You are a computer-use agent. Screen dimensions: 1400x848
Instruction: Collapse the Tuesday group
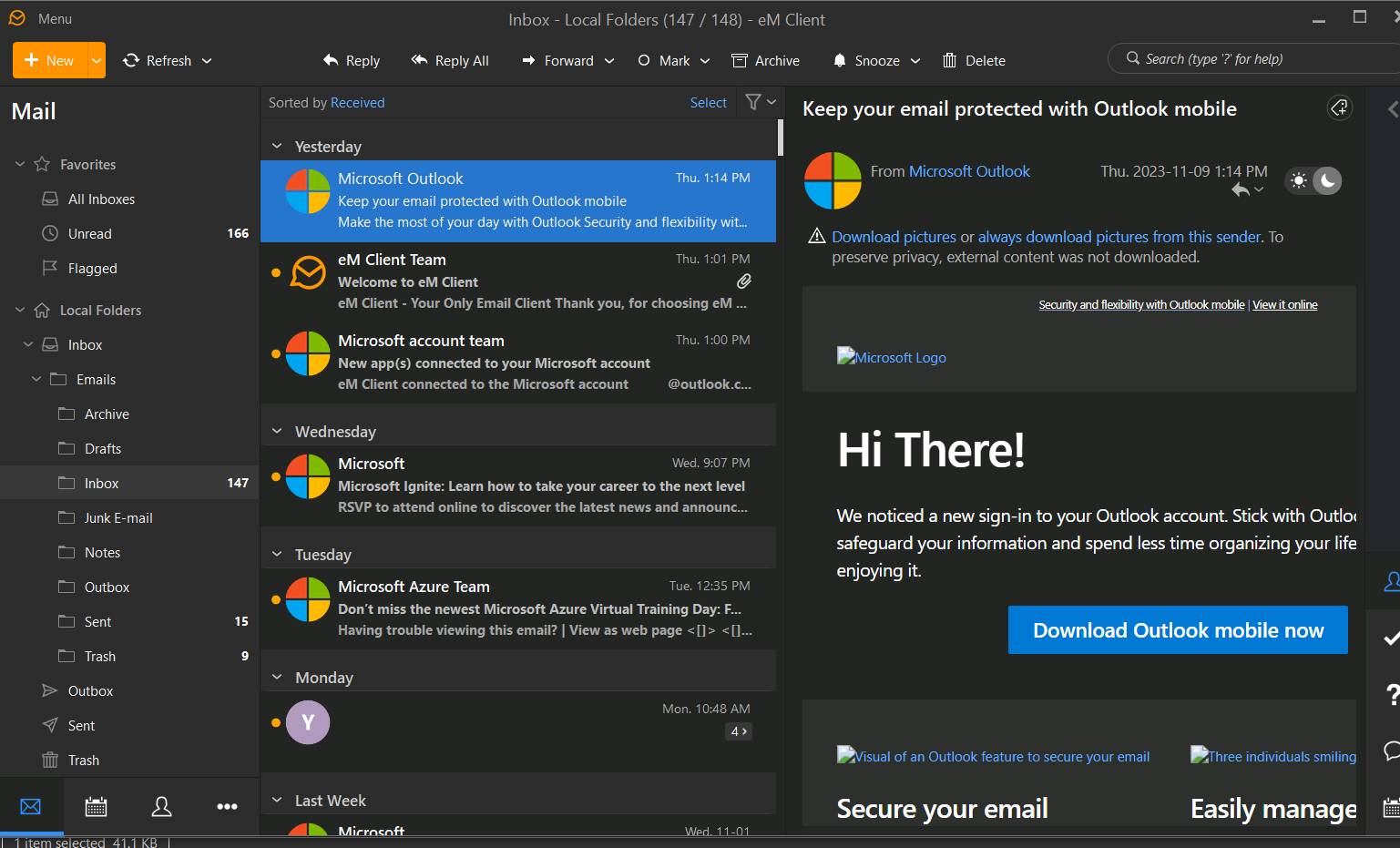(x=277, y=554)
